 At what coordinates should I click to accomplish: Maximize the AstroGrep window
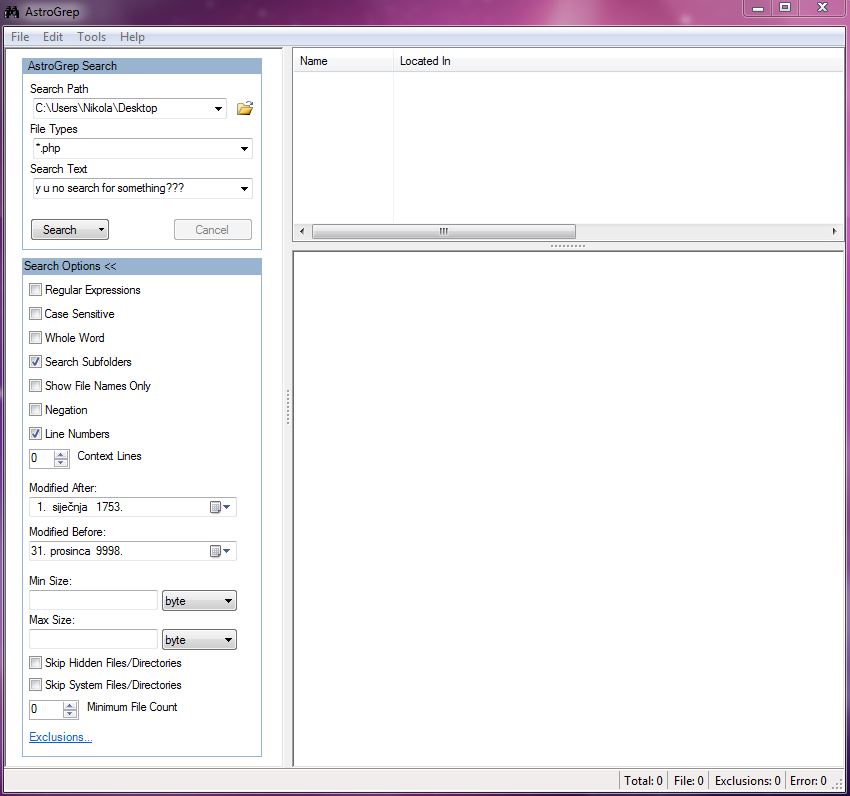[785, 8]
